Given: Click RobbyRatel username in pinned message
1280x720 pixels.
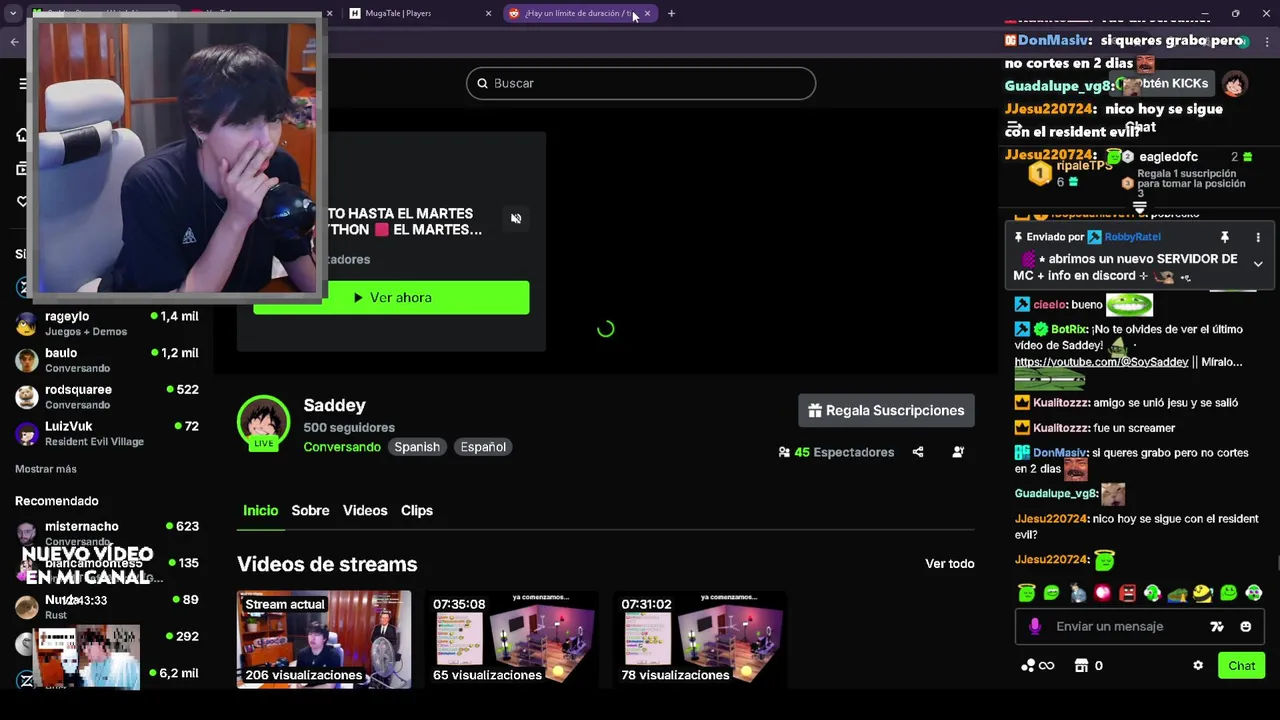Looking at the screenshot, I should (x=1132, y=237).
